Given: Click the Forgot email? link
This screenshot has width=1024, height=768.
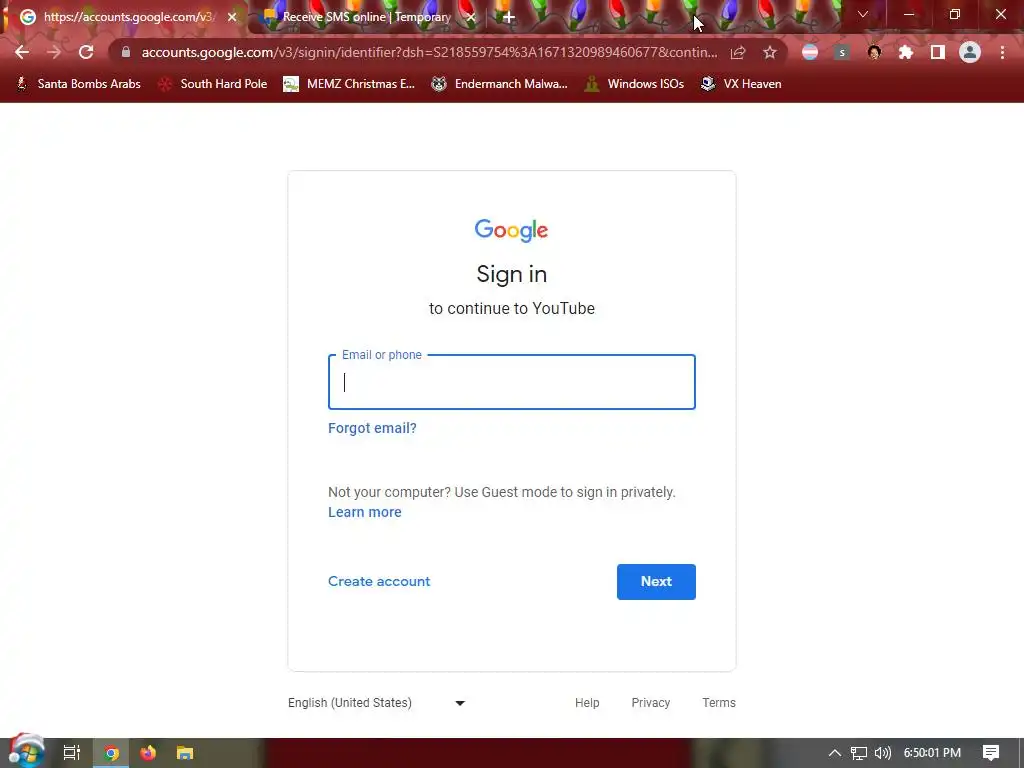Looking at the screenshot, I should point(372,428).
